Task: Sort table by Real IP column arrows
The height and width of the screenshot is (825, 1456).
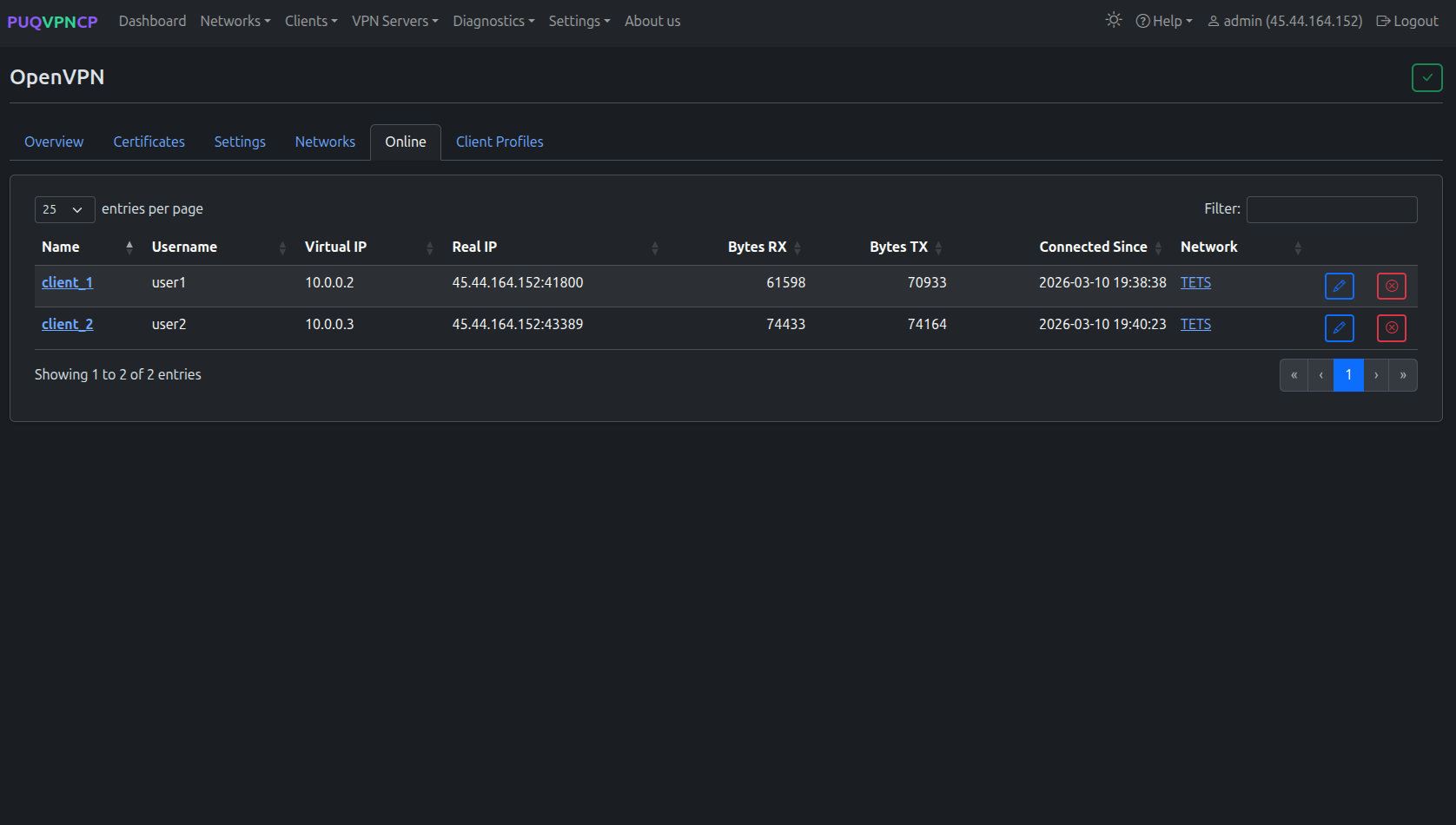Action: (x=655, y=247)
